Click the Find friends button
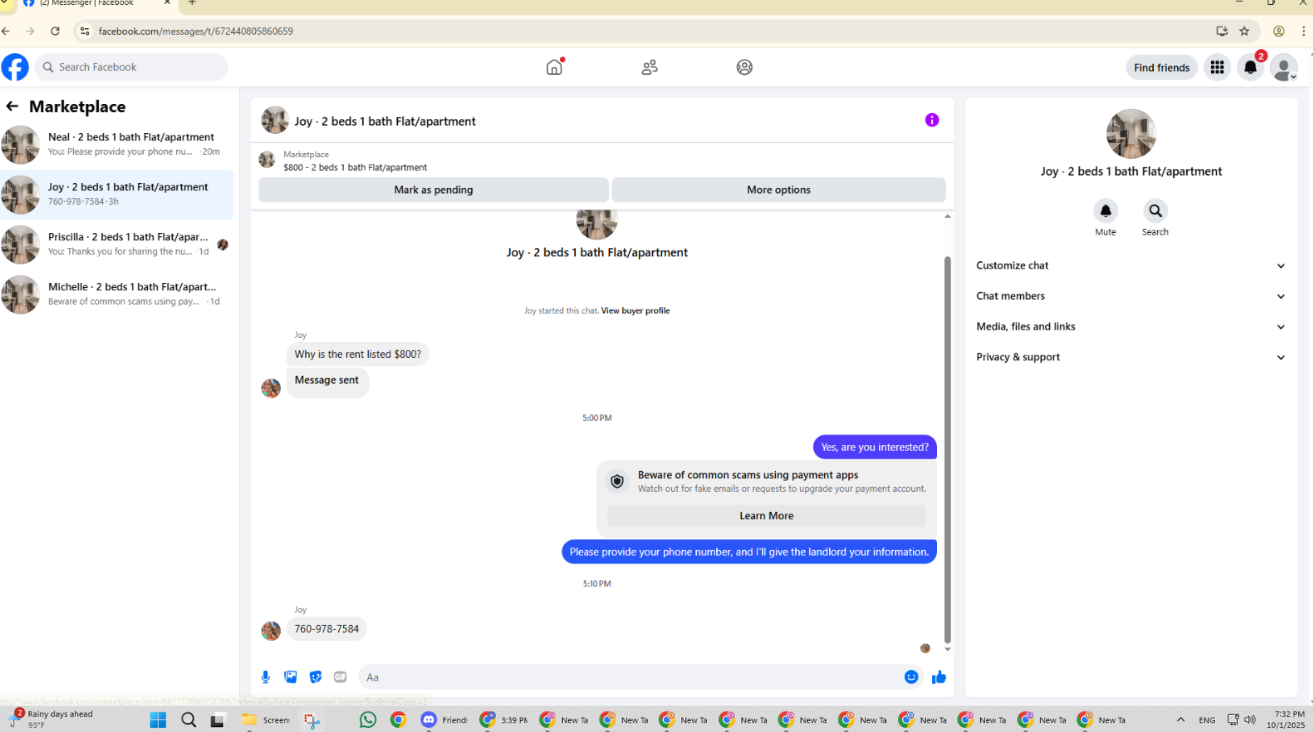Image resolution: width=1313 pixels, height=732 pixels. [x=1161, y=67]
